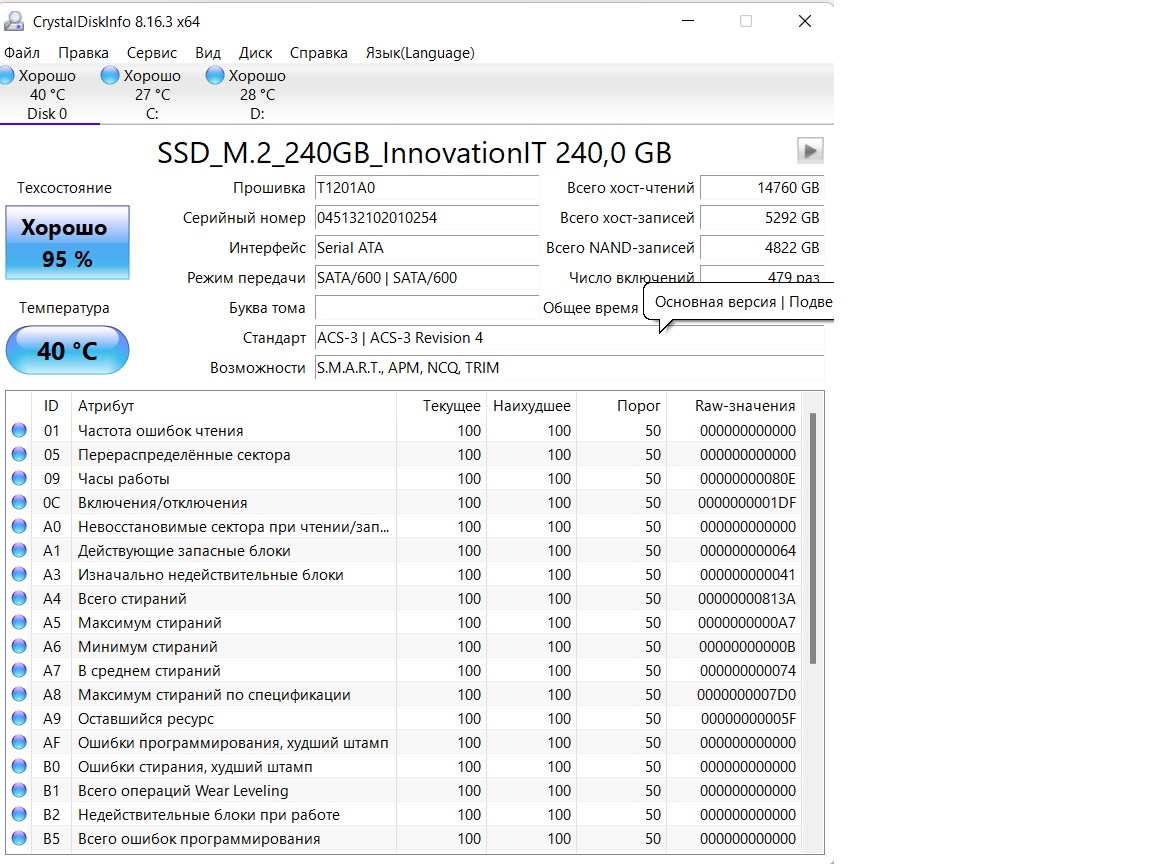Click the Наихудшее column header
1152x864 pixels.
click(x=531, y=406)
